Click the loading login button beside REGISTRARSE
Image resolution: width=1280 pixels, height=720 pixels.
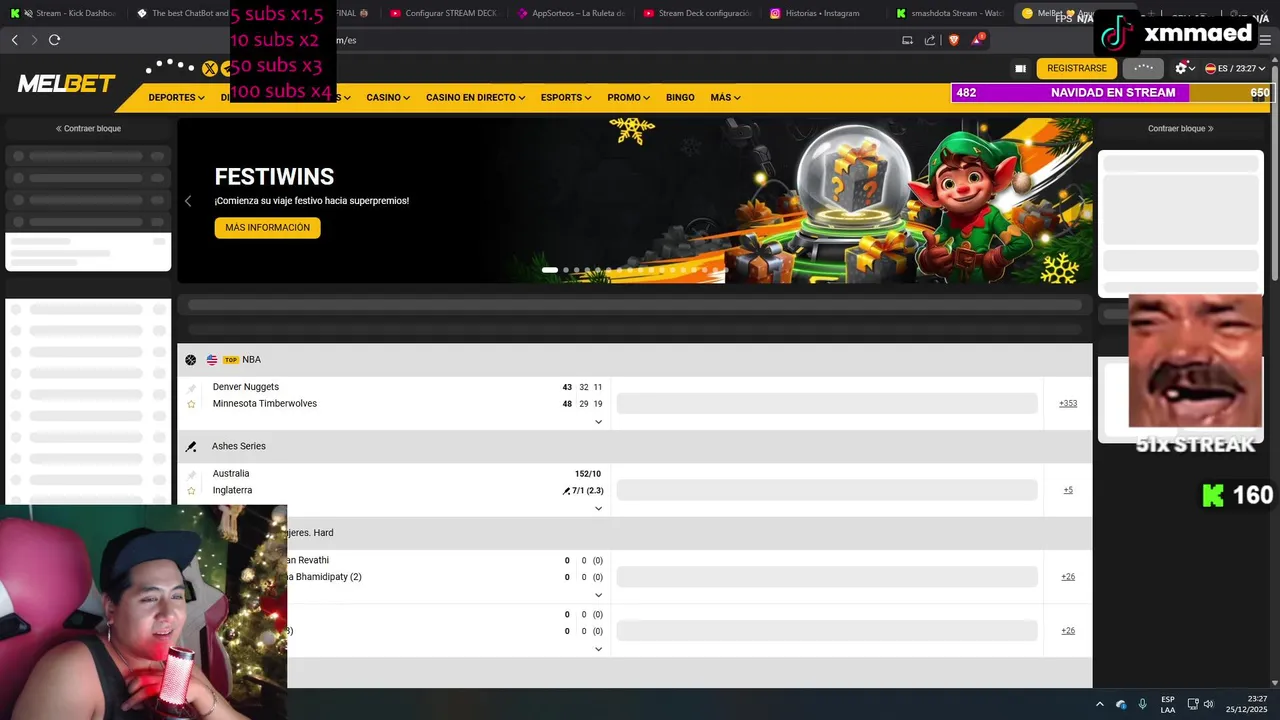[x=1143, y=69]
